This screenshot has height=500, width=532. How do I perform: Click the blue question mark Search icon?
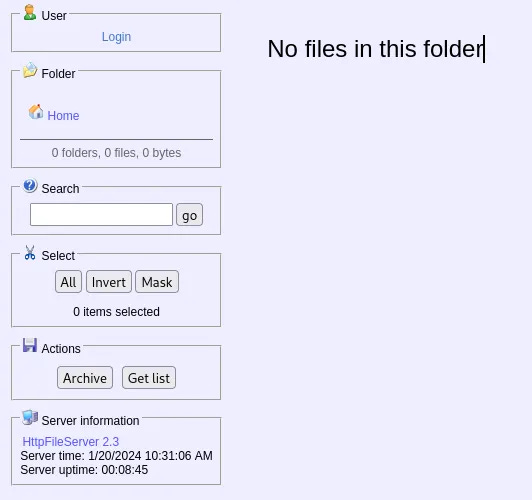[30, 186]
